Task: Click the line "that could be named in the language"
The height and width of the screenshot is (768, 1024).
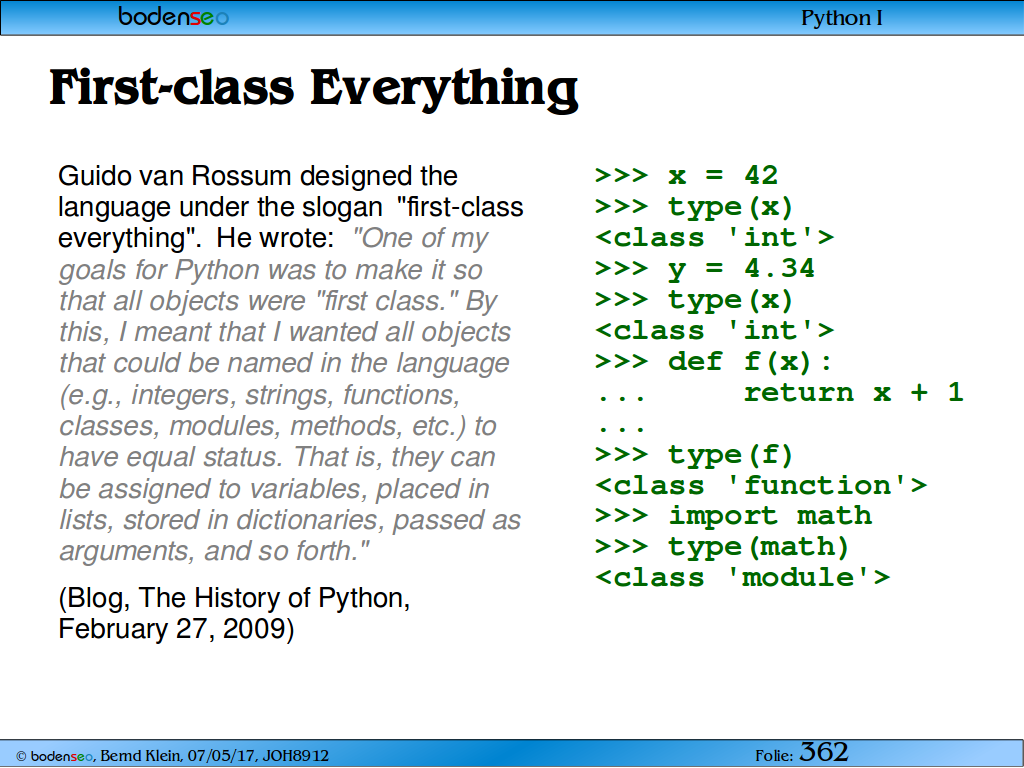Action: [x=284, y=363]
